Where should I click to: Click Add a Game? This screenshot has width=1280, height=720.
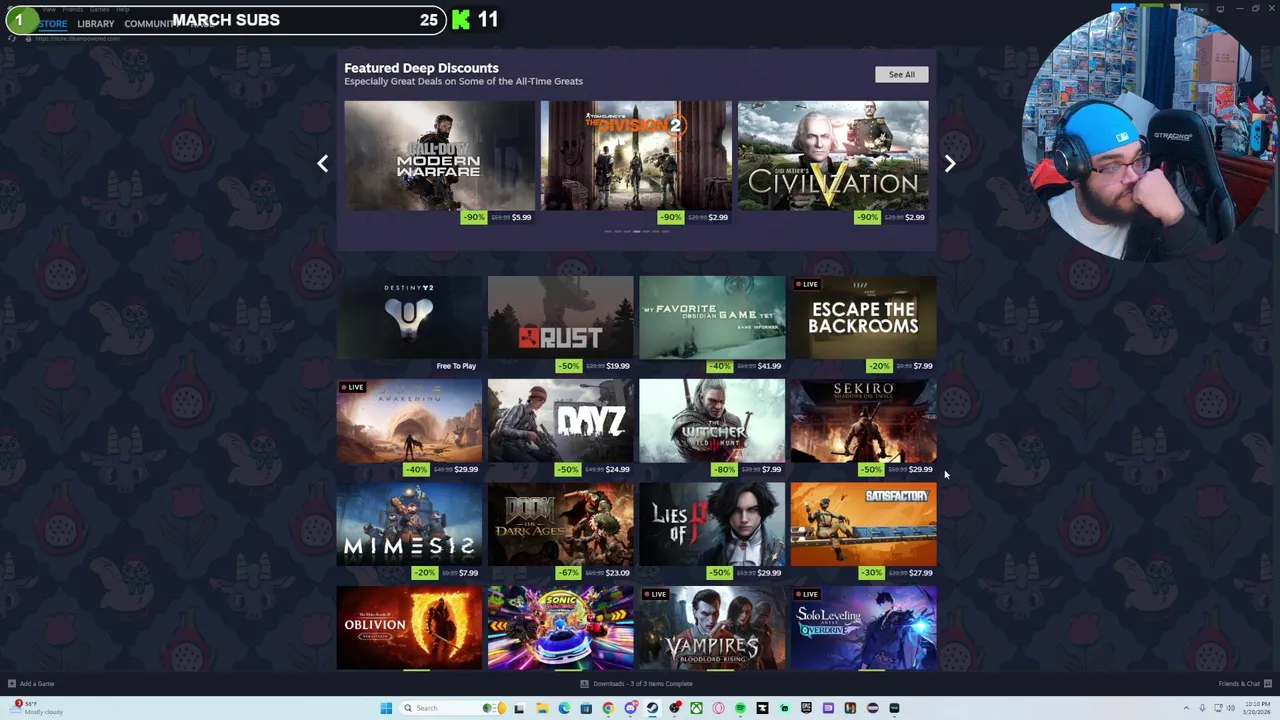(x=31, y=684)
